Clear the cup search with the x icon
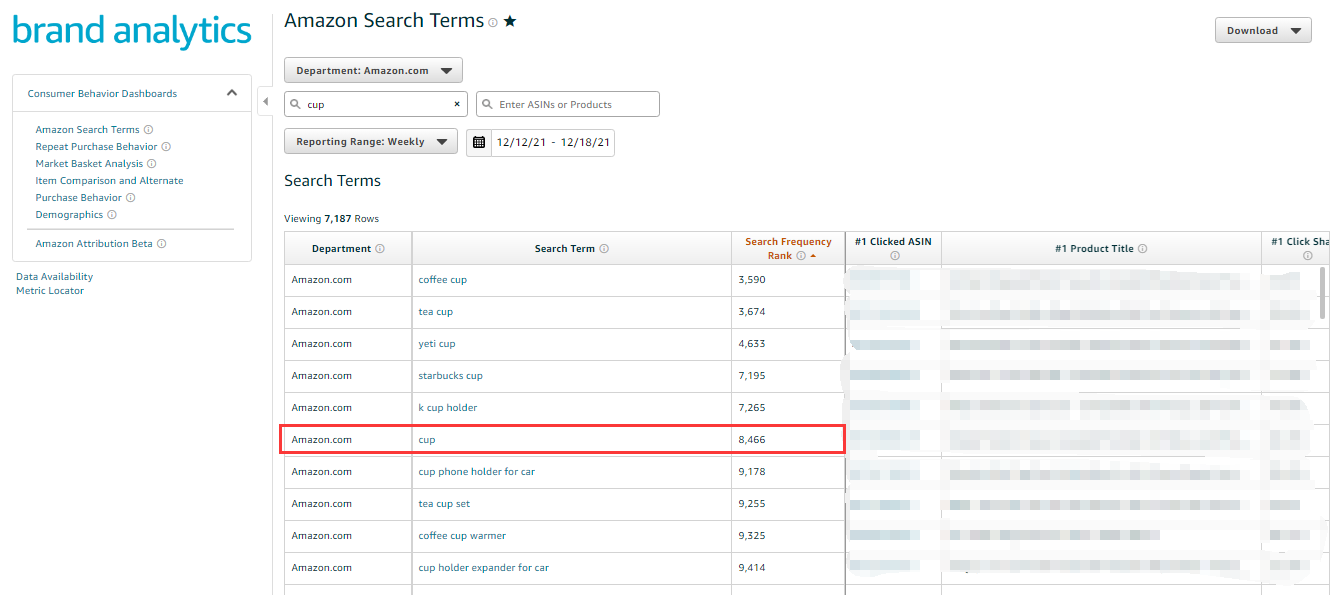Image resolution: width=1341 pixels, height=595 pixels. pos(457,104)
